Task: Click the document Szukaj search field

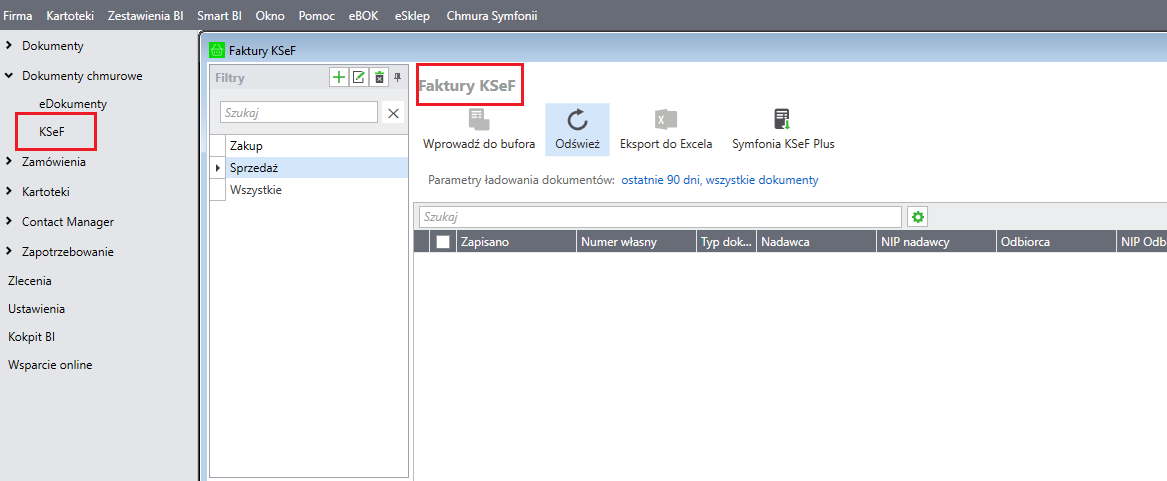Action: click(x=660, y=217)
